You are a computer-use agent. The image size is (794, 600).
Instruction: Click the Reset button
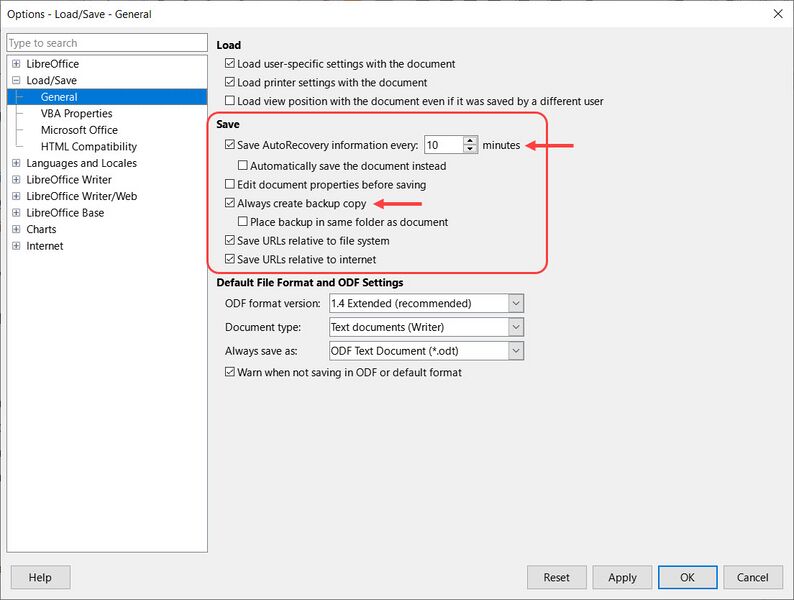pos(557,577)
